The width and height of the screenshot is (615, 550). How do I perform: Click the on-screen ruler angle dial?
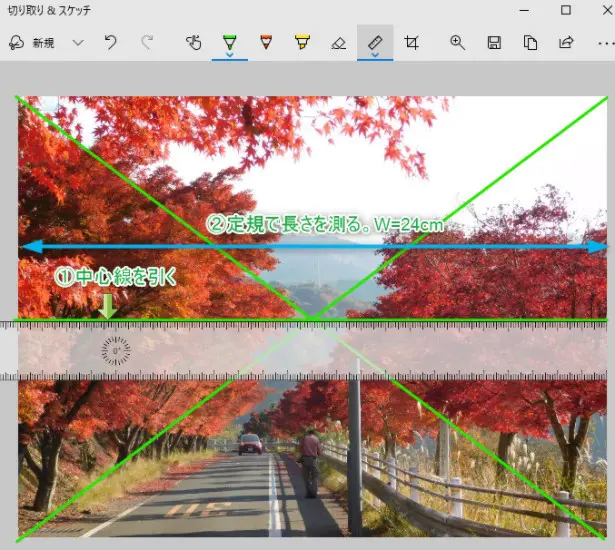[116, 351]
